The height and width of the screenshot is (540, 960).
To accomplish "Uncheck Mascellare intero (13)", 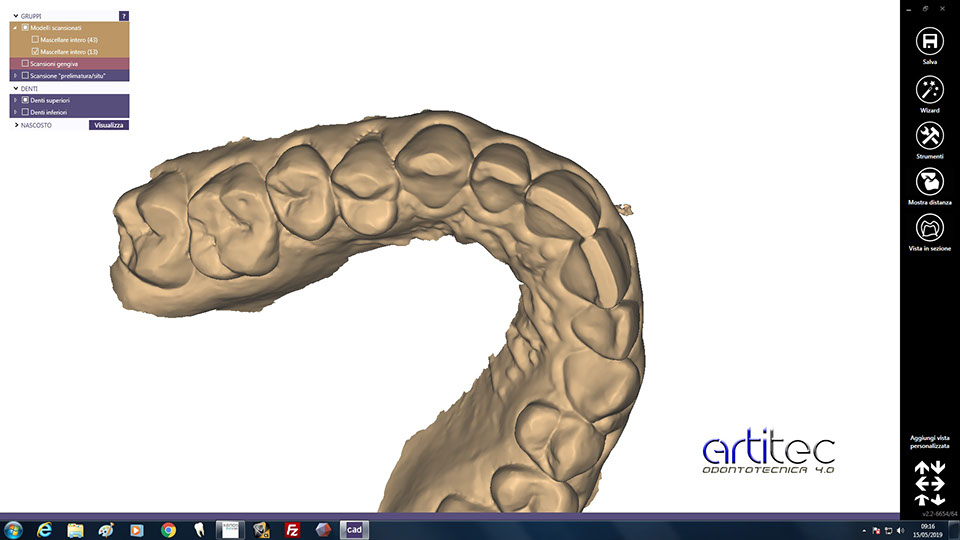I will coord(36,51).
